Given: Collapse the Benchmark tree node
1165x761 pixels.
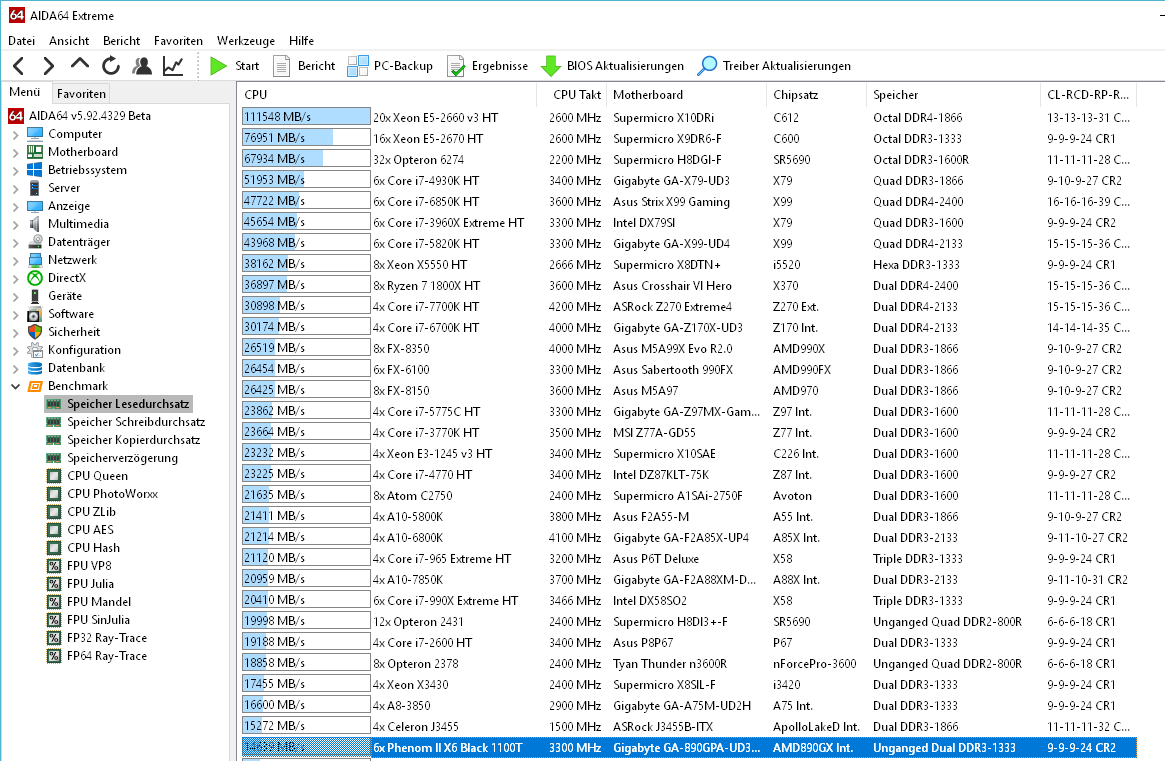Looking at the screenshot, I should [16, 386].
